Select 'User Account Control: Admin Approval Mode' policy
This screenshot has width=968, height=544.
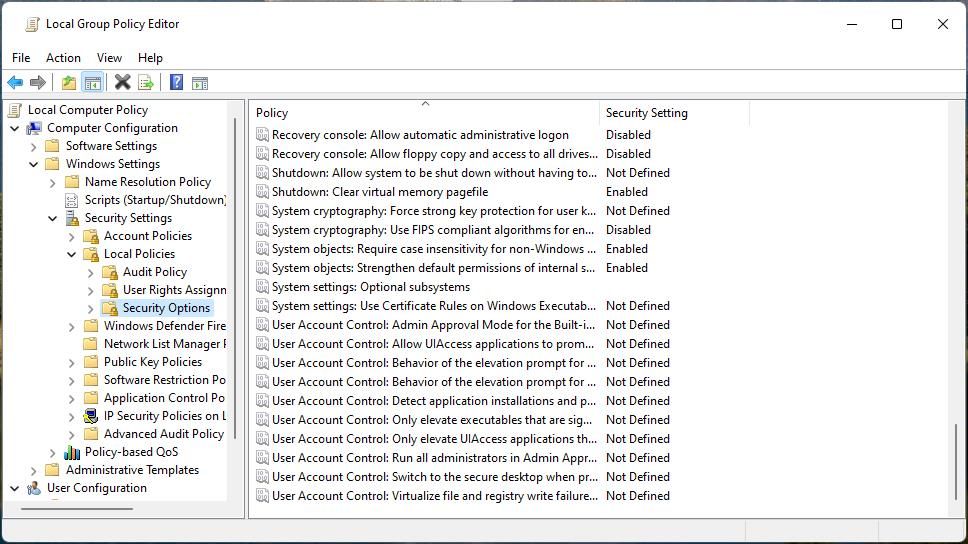pyautogui.click(x=433, y=325)
